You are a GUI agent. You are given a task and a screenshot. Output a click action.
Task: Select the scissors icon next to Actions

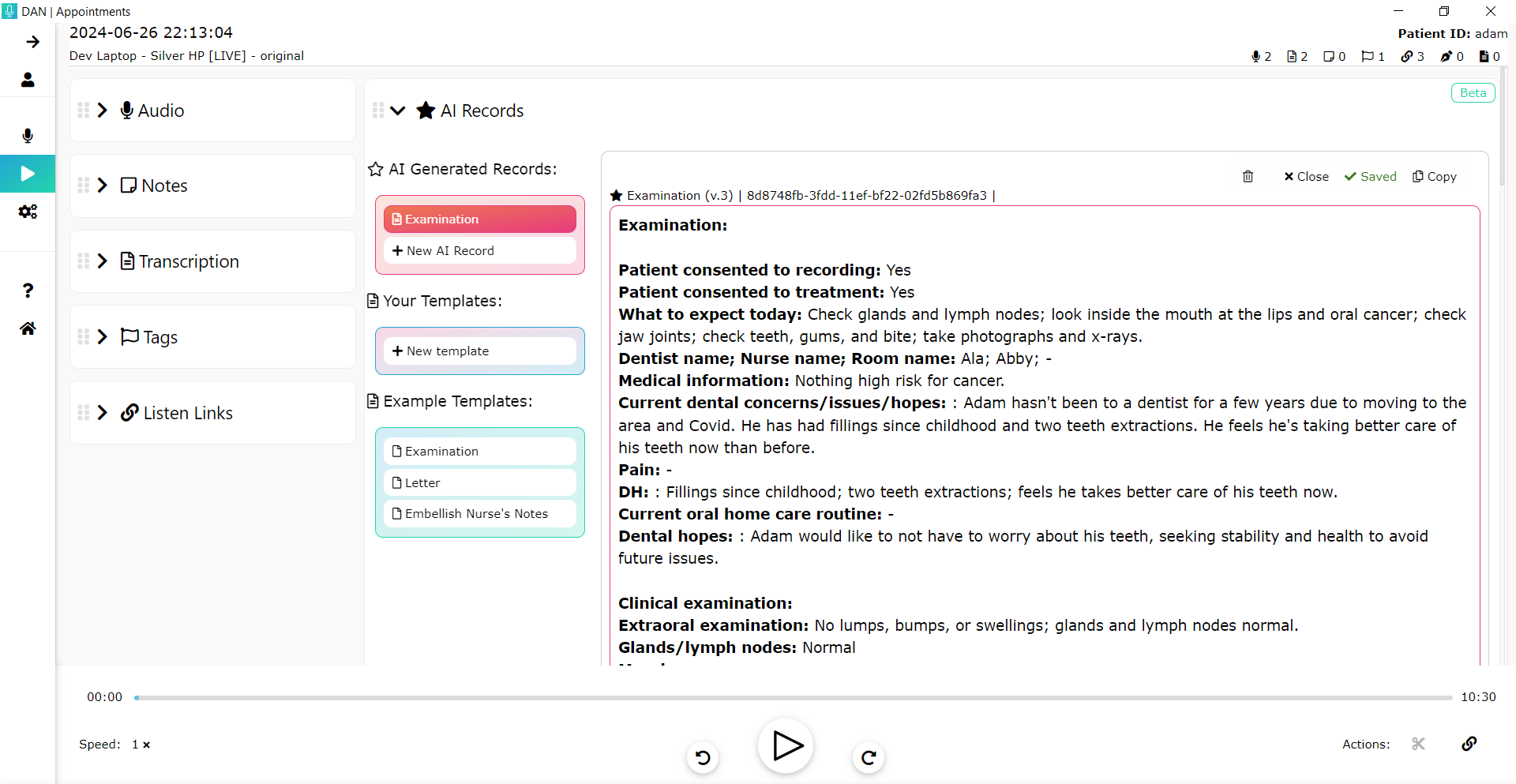(x=1418, y=744)
